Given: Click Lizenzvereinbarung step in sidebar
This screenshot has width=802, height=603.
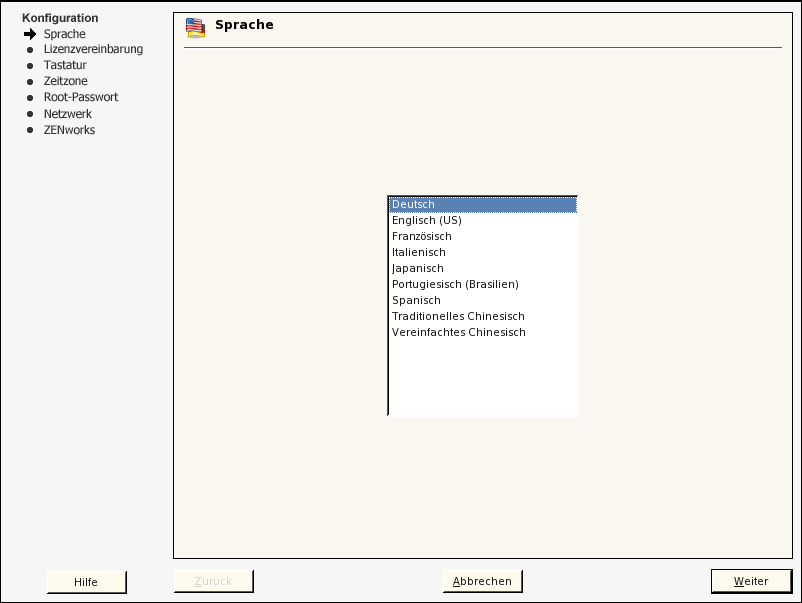Looking at the screenshot, I should point(93,50).
